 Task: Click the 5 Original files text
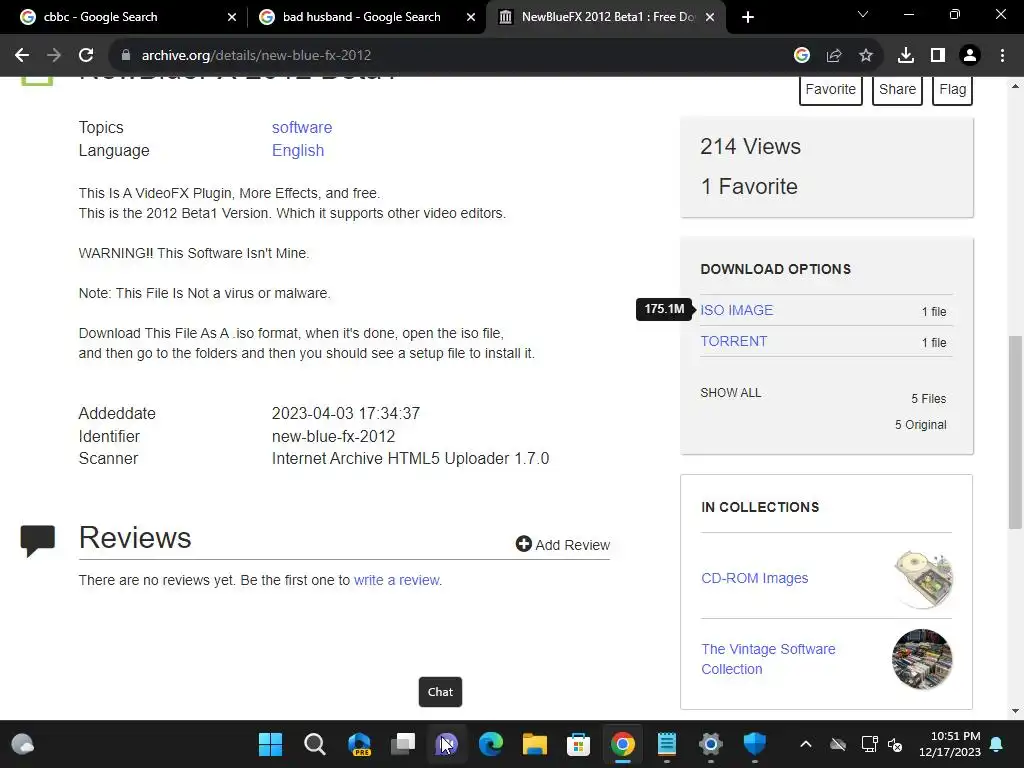[920, 424]
